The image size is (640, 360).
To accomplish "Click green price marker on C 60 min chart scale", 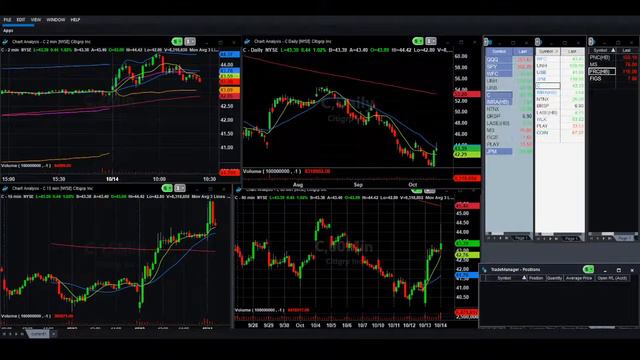I will pos(467,243).
